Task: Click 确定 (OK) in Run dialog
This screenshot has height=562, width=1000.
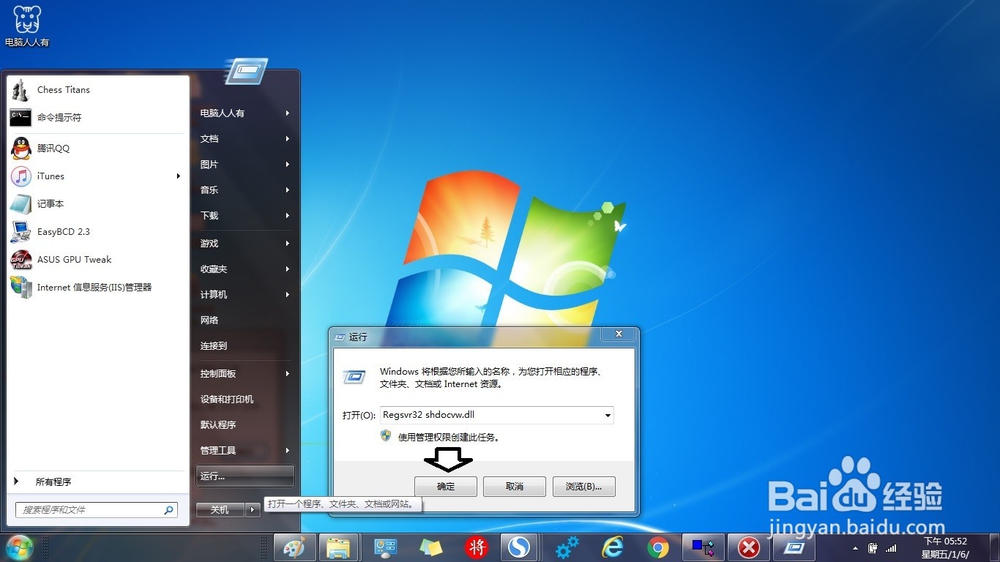Action: point(445,486)
